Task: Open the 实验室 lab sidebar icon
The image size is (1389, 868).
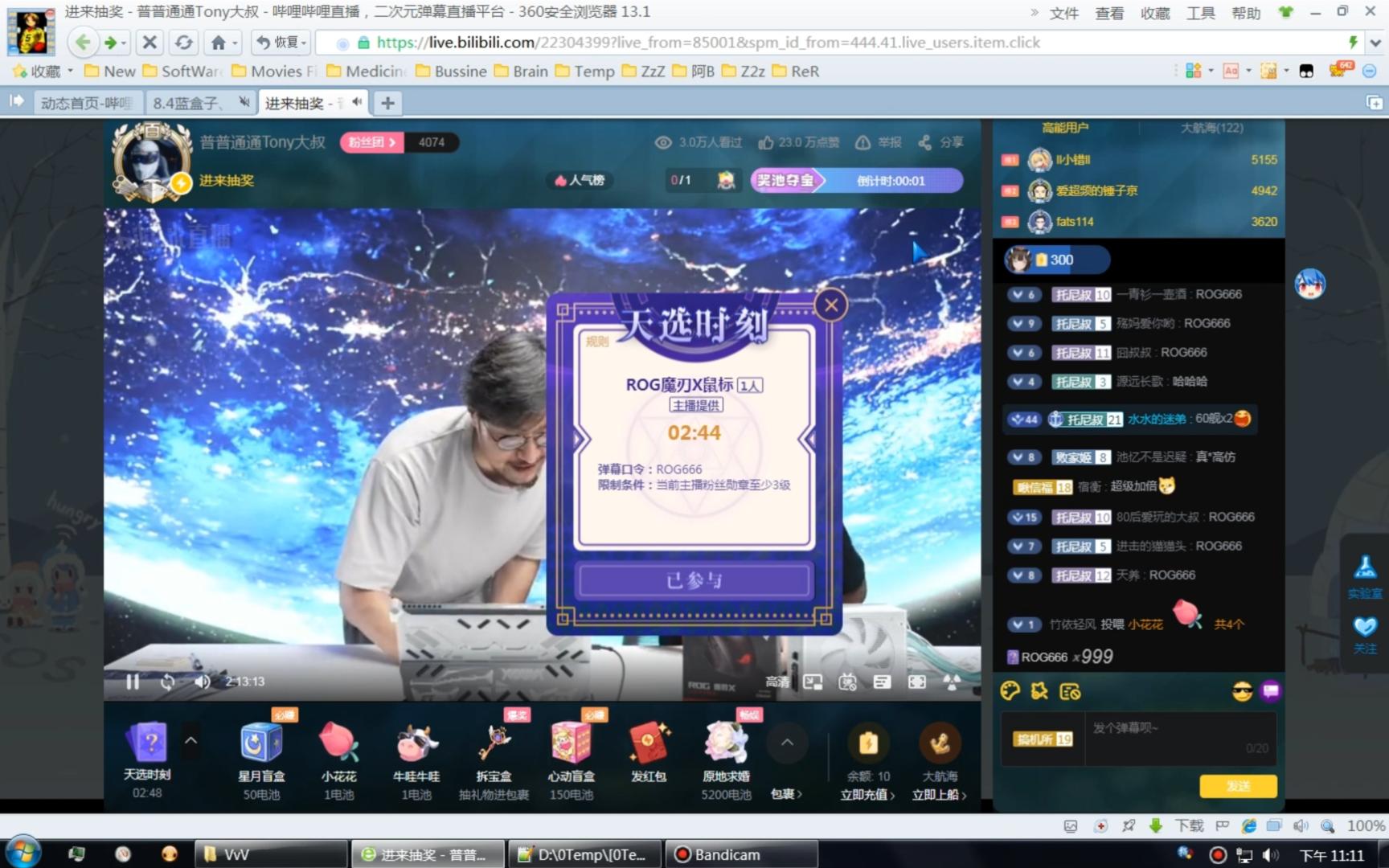Action: [x=1365, y=575]
